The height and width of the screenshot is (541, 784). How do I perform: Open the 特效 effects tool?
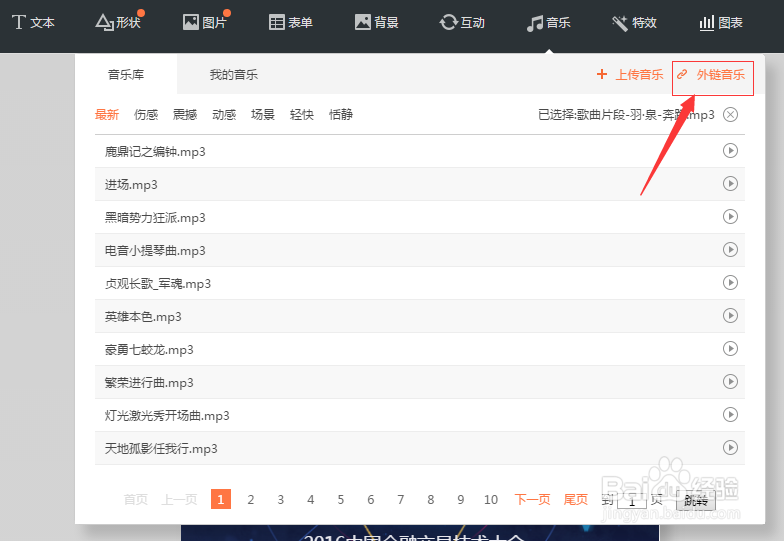click(634, 22)
